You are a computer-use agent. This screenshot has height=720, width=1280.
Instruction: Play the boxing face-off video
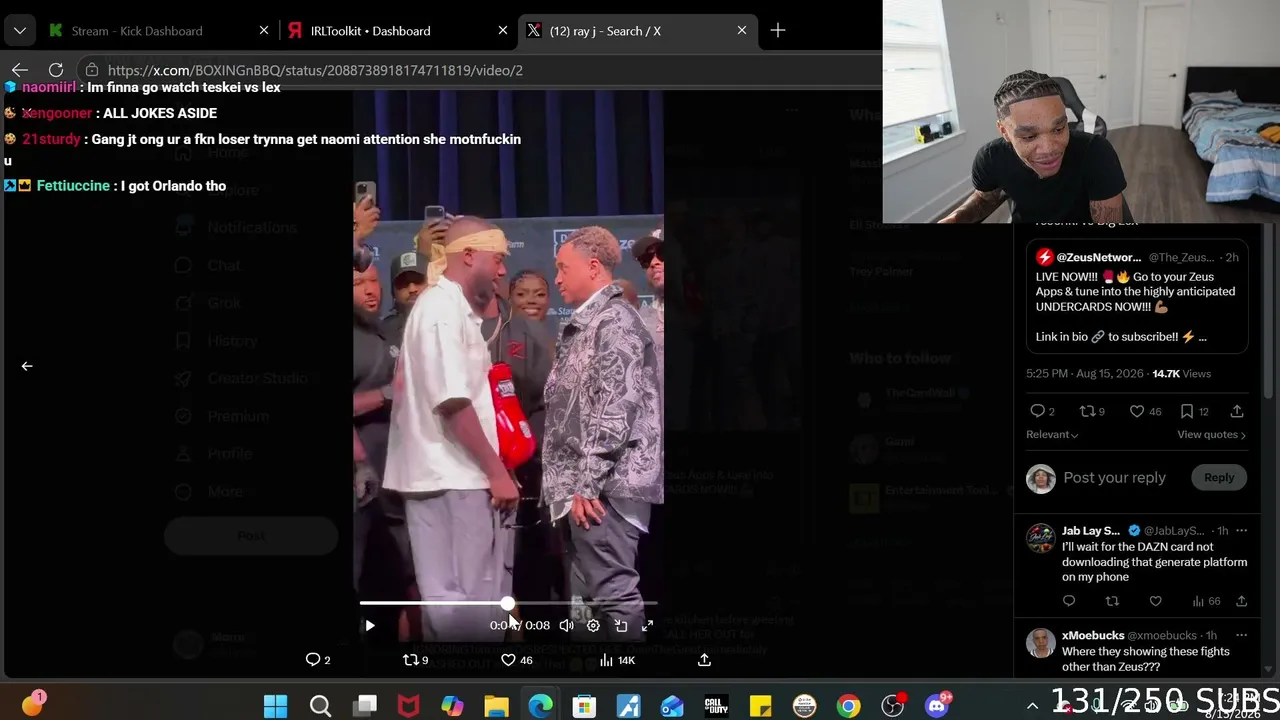[x=370, y=626]
